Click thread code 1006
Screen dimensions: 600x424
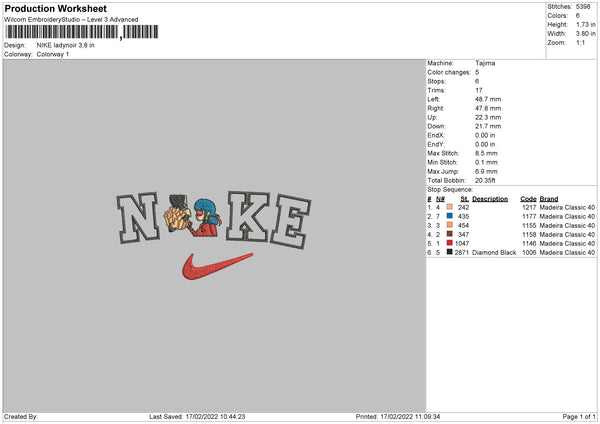(x=529, y=253)
